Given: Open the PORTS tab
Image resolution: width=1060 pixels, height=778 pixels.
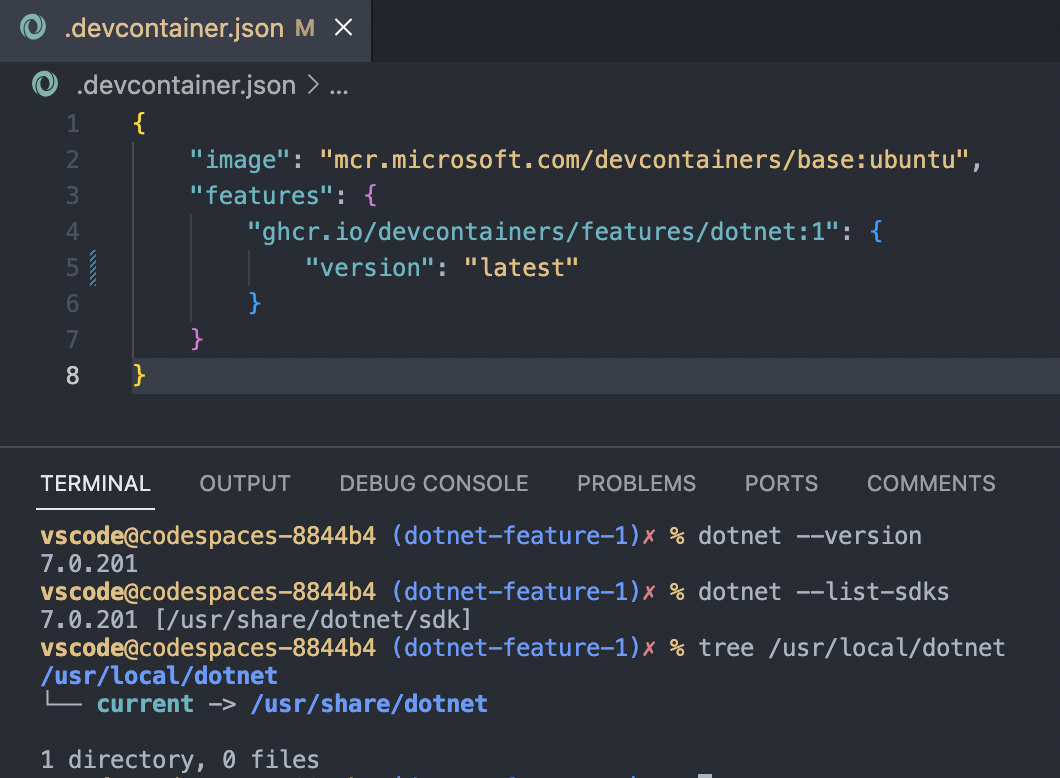Looking at the screenshot, I should (x=781, y=483).
